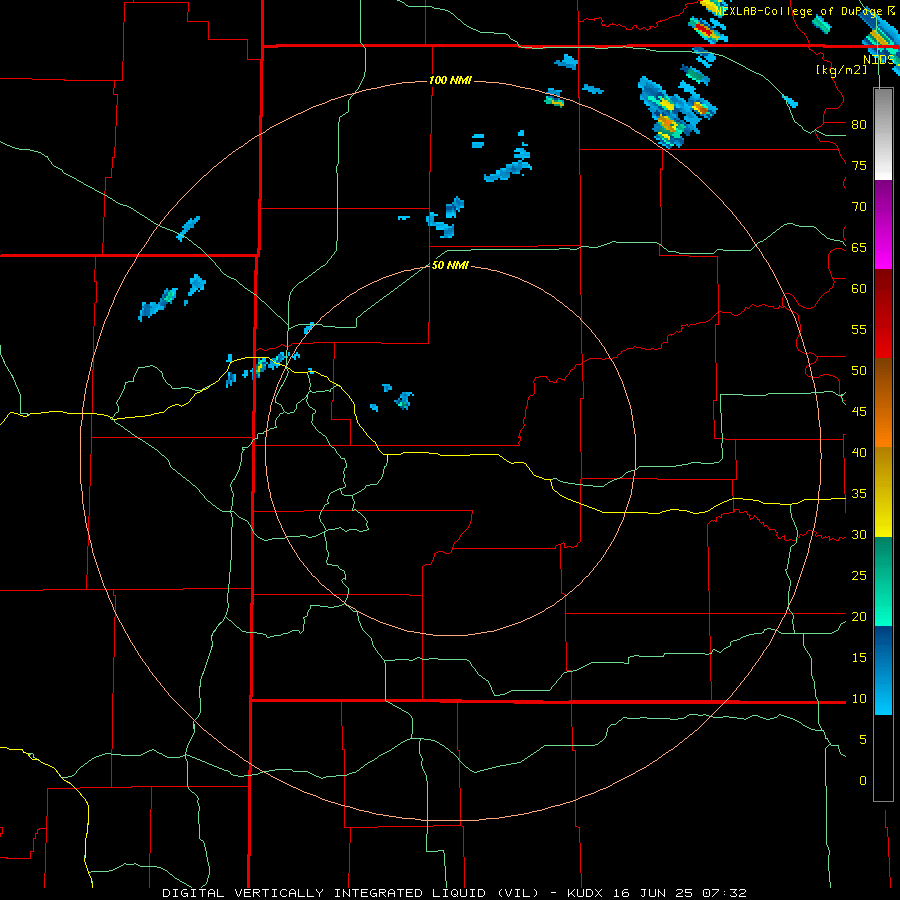Click the legend value 75
Image resolution: width=900 pixels, height=900 pixels.
(x=859, y=165)
